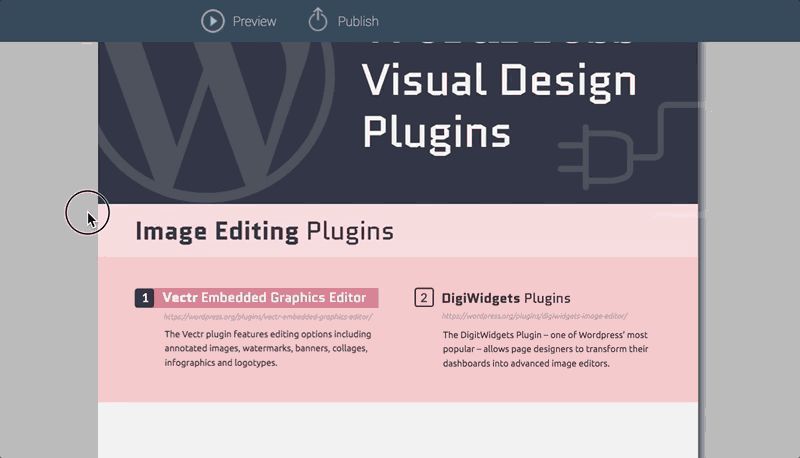Select the light pink heading band

coord(550,232)
